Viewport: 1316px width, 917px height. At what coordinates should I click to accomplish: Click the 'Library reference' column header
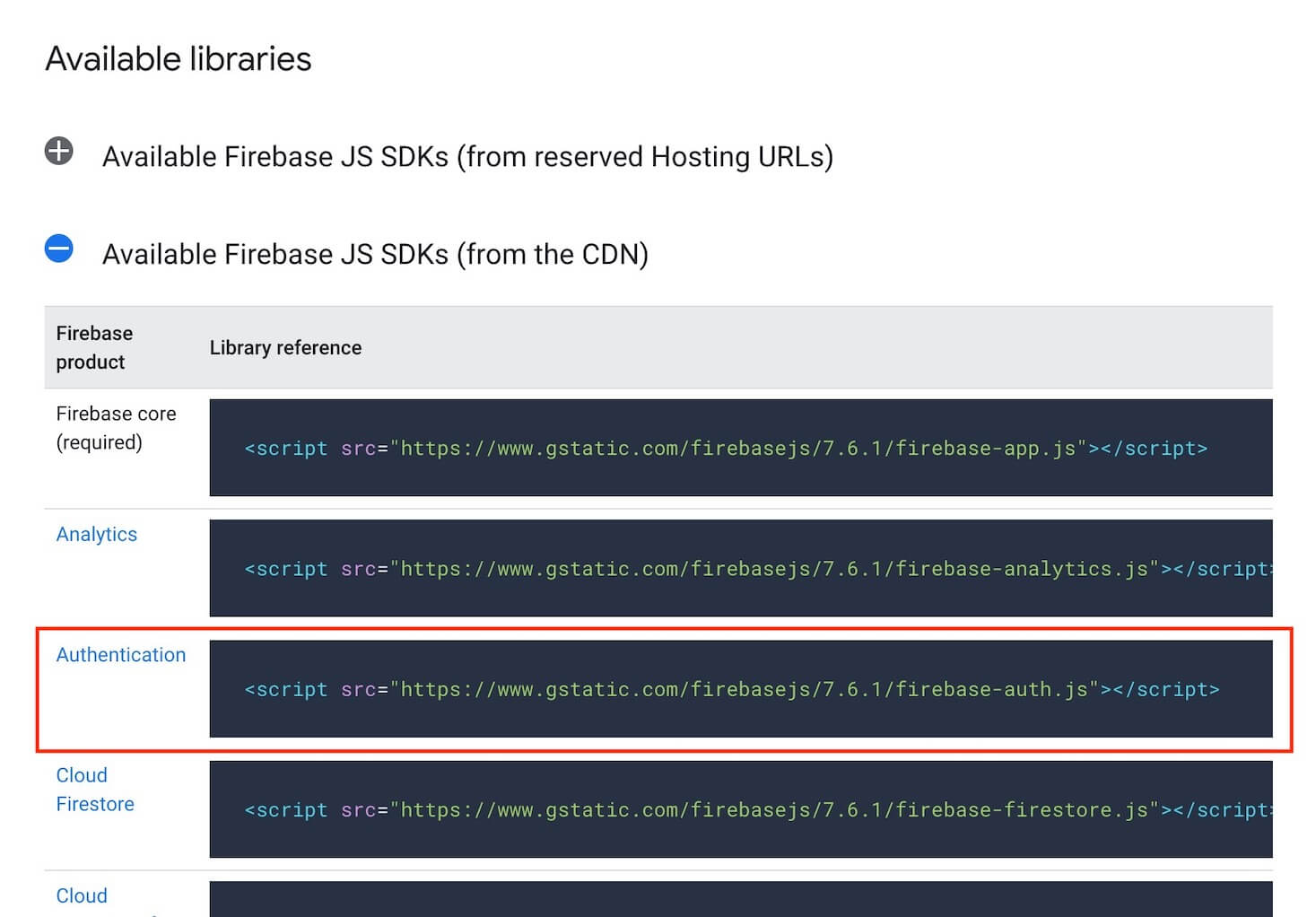[x=285, y=348]
